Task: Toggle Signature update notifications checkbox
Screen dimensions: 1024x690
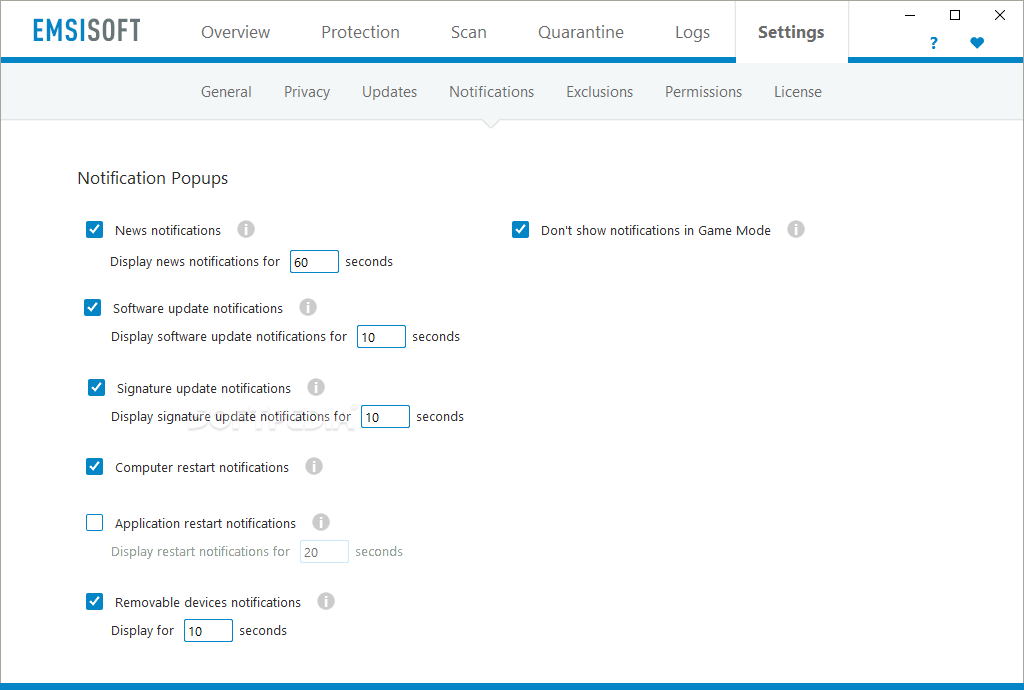Action: [97, 388]
